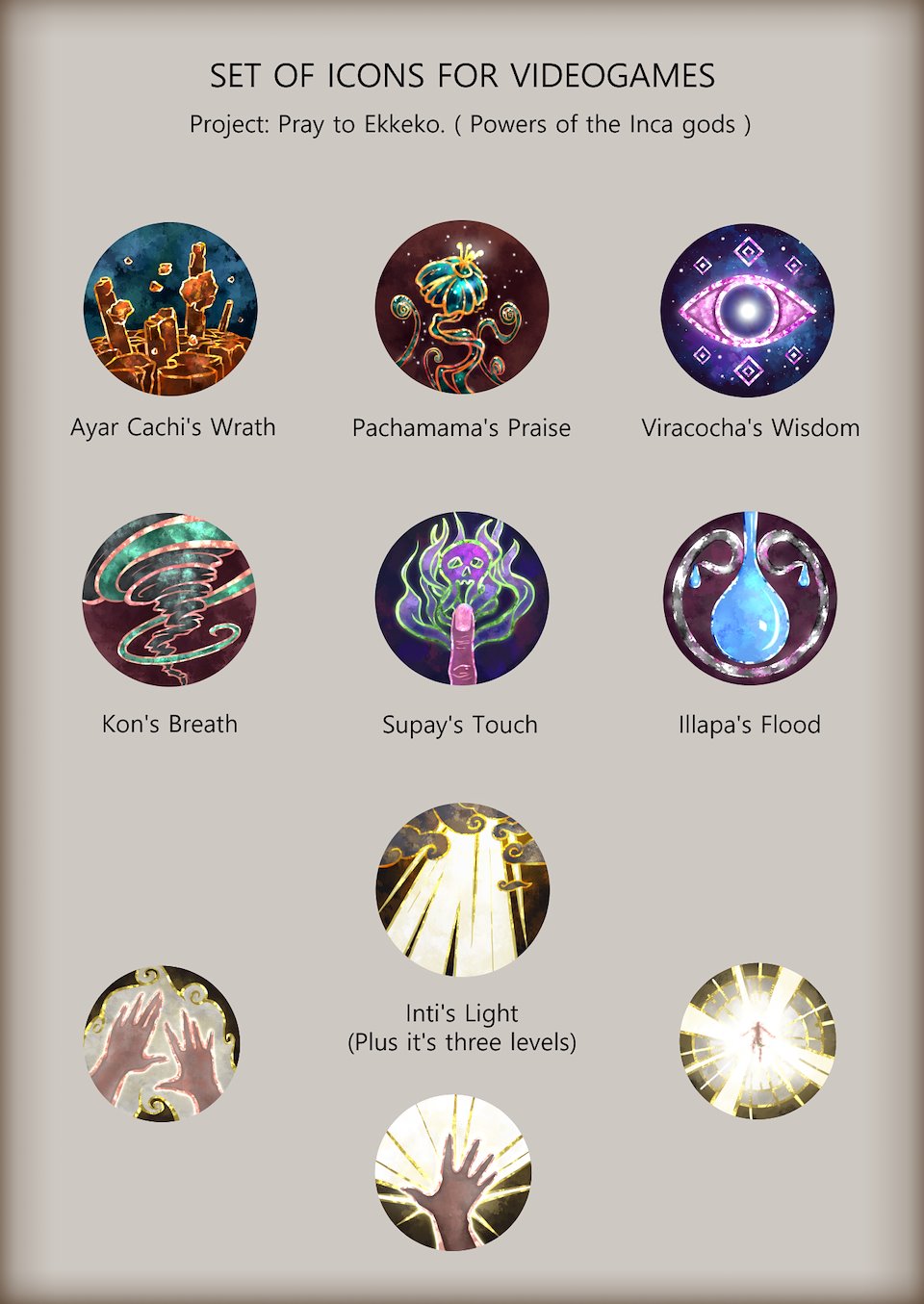Select the Pachamama's Praise flower icon
Screen dimensions: 924x1304
(462, 309)
